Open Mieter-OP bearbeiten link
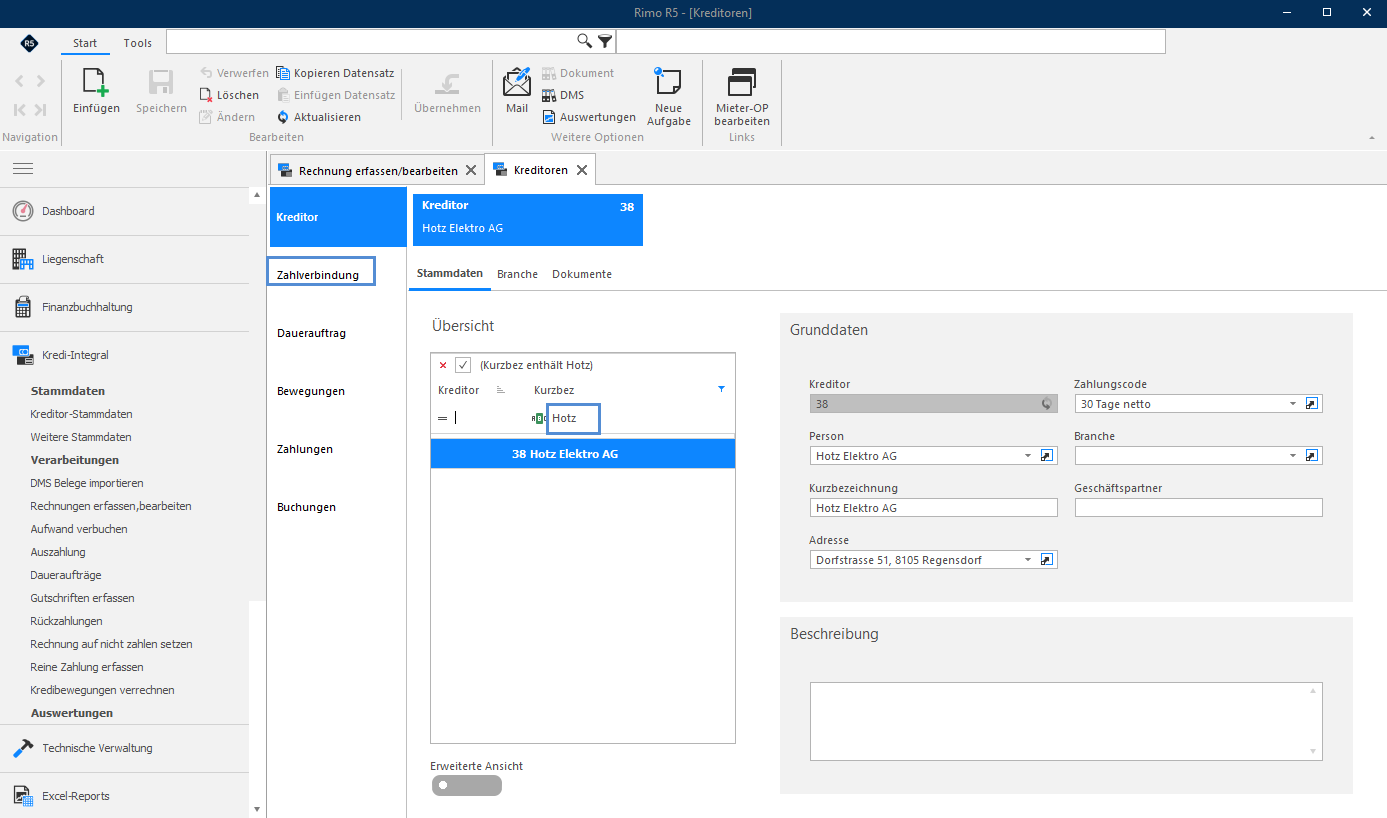 point(742,97)
